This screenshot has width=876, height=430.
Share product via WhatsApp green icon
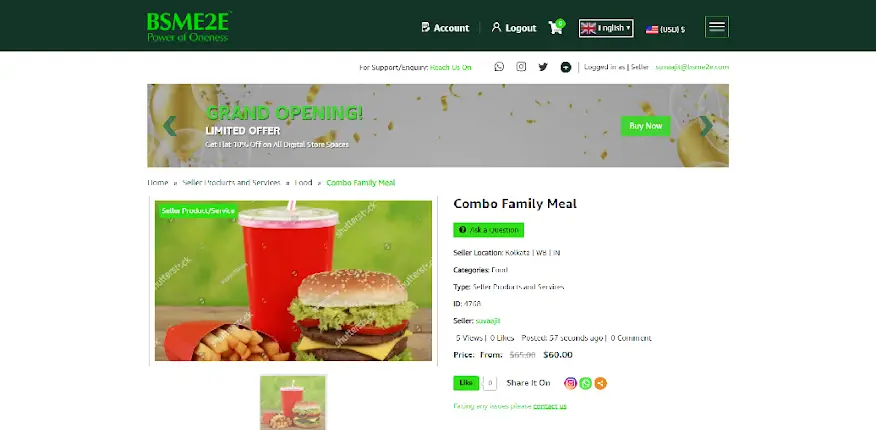coord(585,383)
